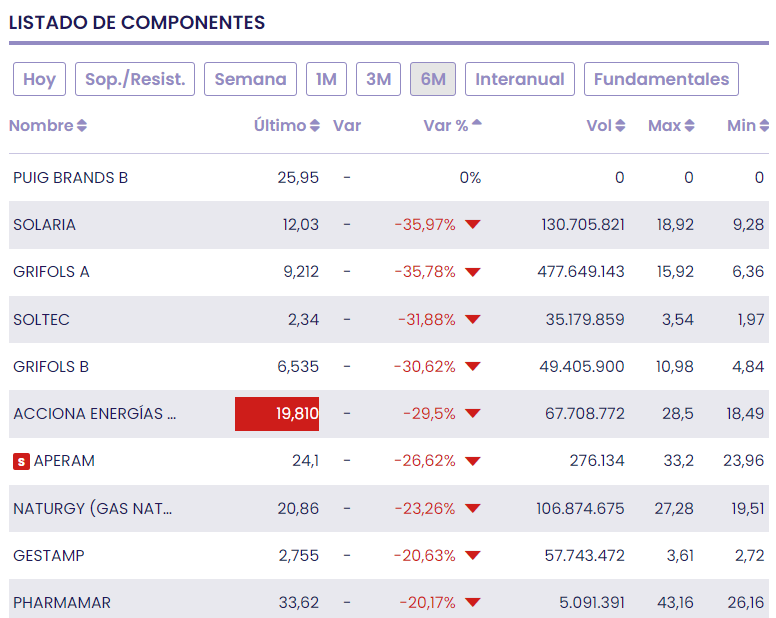The height and width of the screenshot is (618, 776).
Task: Click the ascending sort arrow on Var %
Action: (x=477, y=124)
